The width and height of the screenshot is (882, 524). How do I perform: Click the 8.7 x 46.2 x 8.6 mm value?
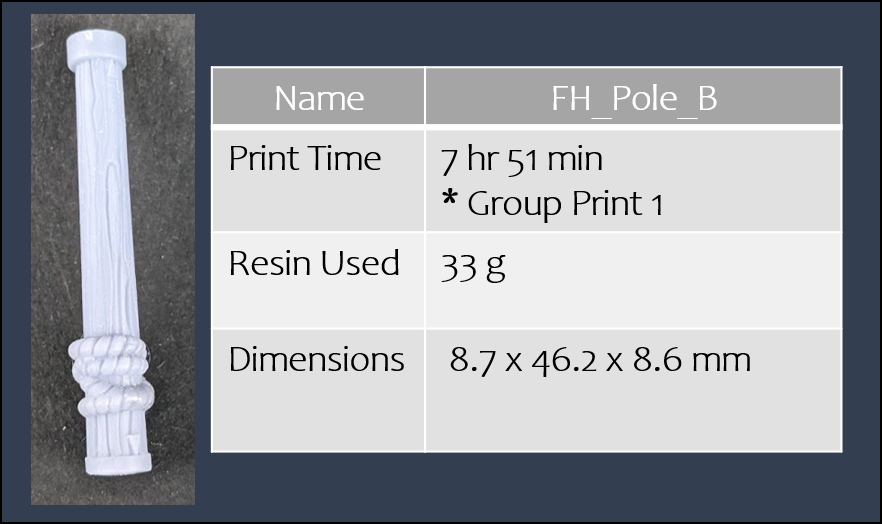pyautogui.click(x=600, y=360)
